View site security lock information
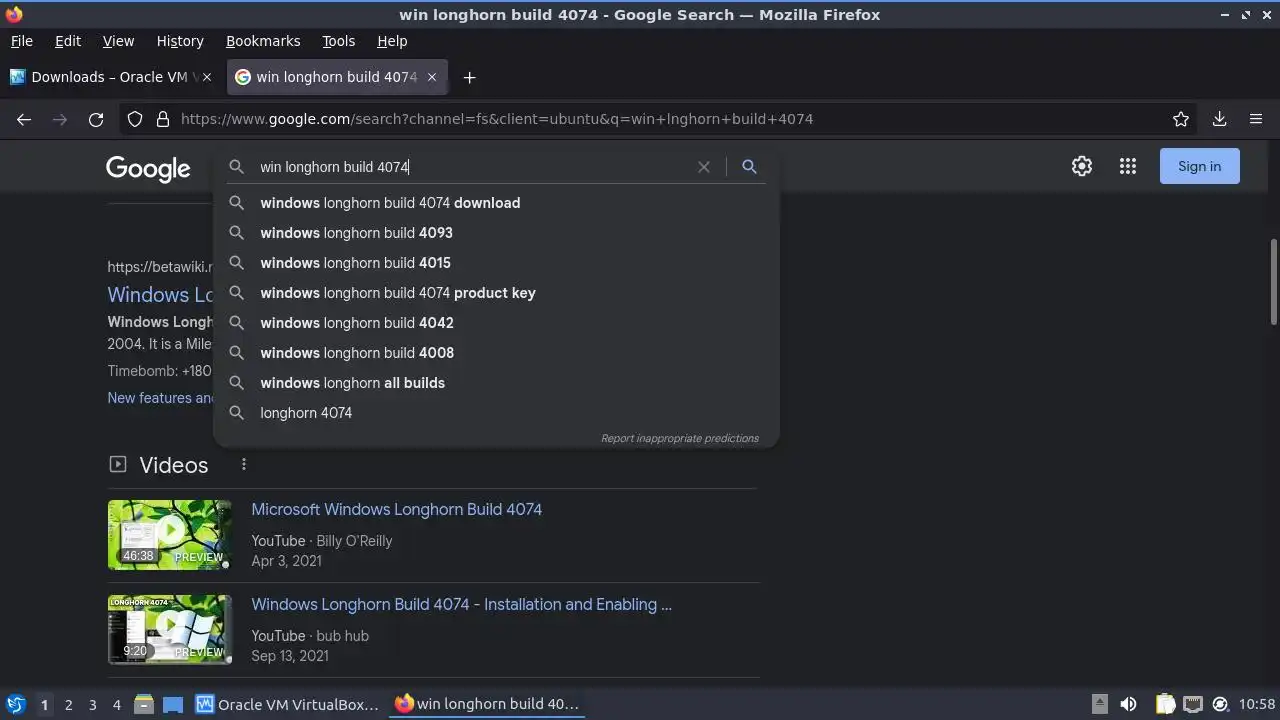Image resolution: width=1280 pixels, height=720 pixels. click(163, 119)
